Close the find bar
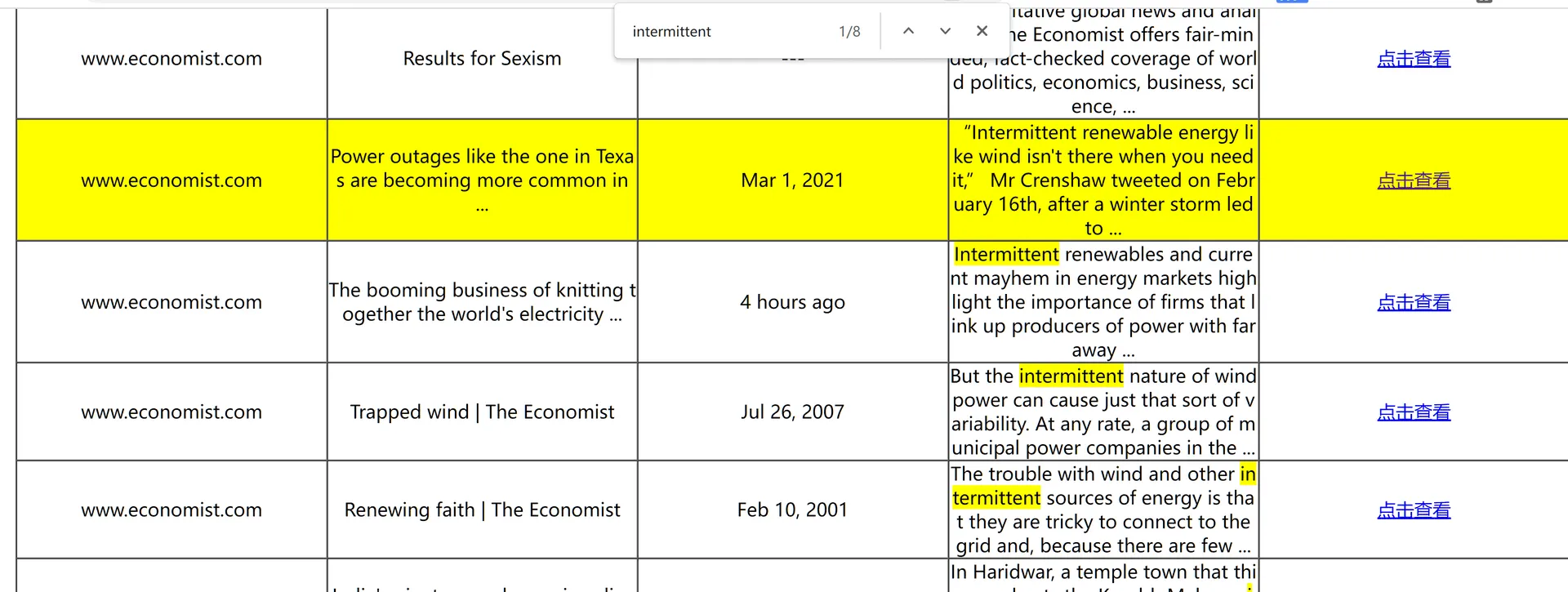Image resolution: width=1568 pixels, height=592 pixels. pyautogui.click(x=982, y=31)
